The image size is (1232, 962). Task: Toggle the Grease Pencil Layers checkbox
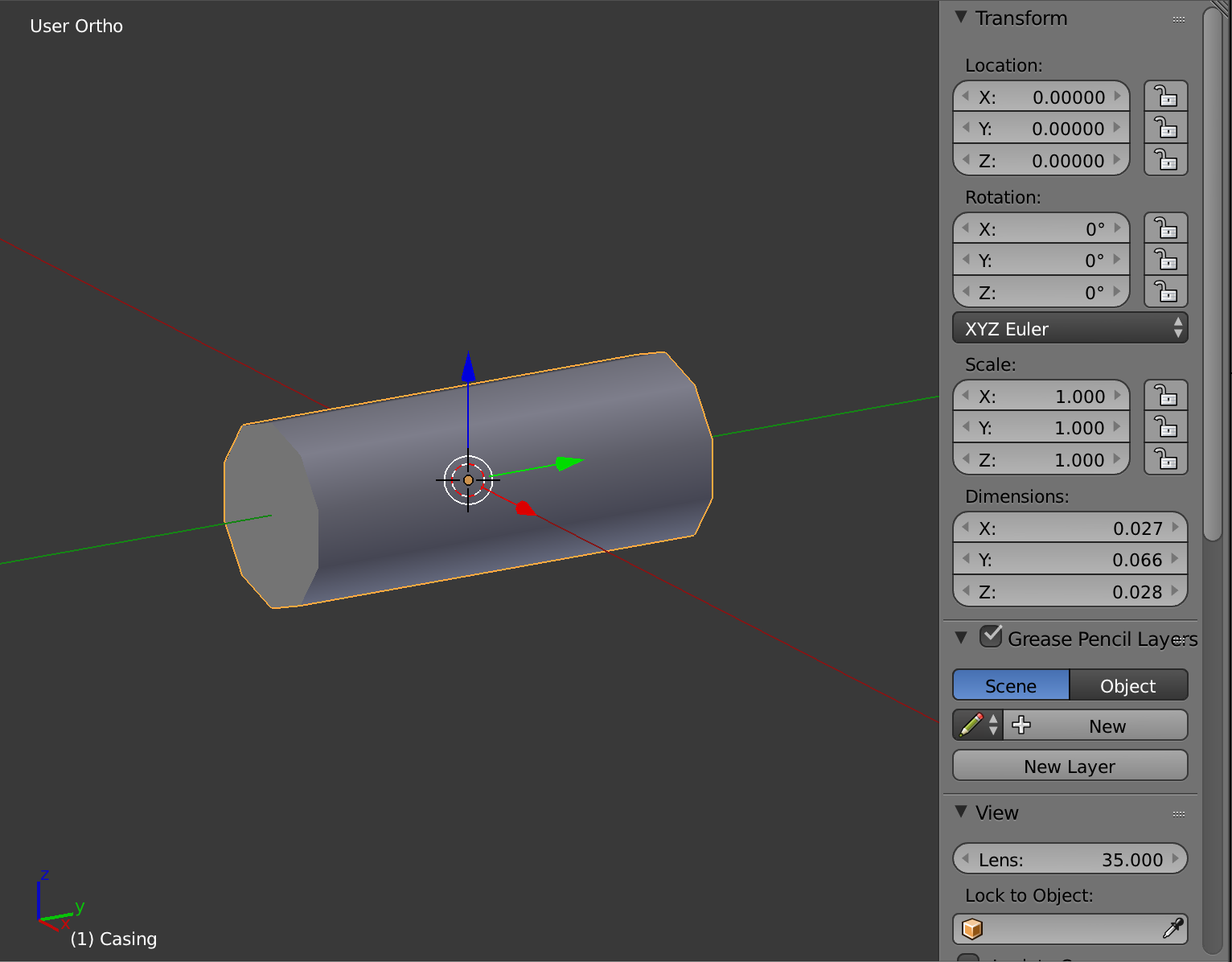(991, 636)
